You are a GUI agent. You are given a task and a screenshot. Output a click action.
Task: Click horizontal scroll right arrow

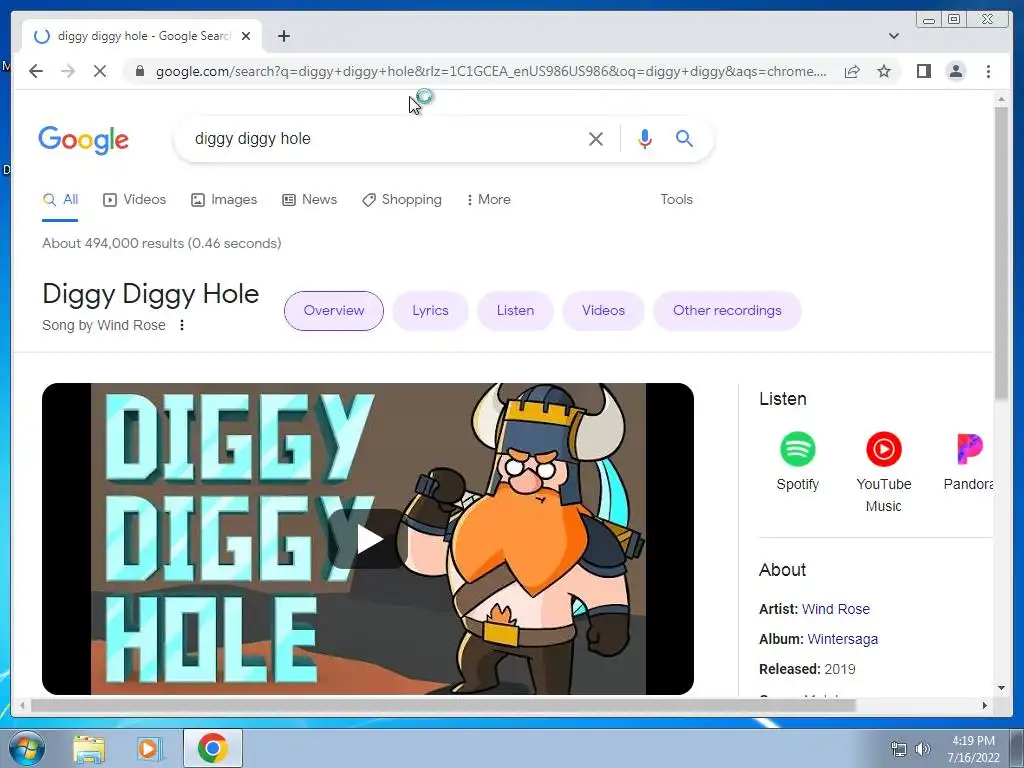click(985, 705)
